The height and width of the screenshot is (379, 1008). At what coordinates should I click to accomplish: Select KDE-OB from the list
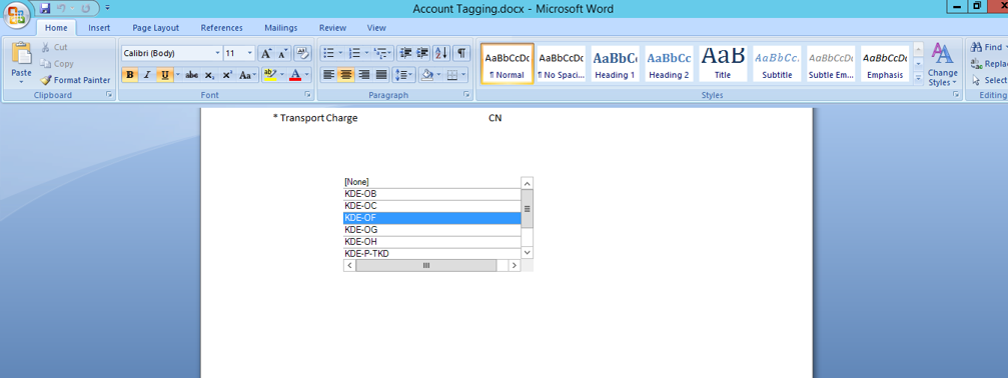pos(432,194)
